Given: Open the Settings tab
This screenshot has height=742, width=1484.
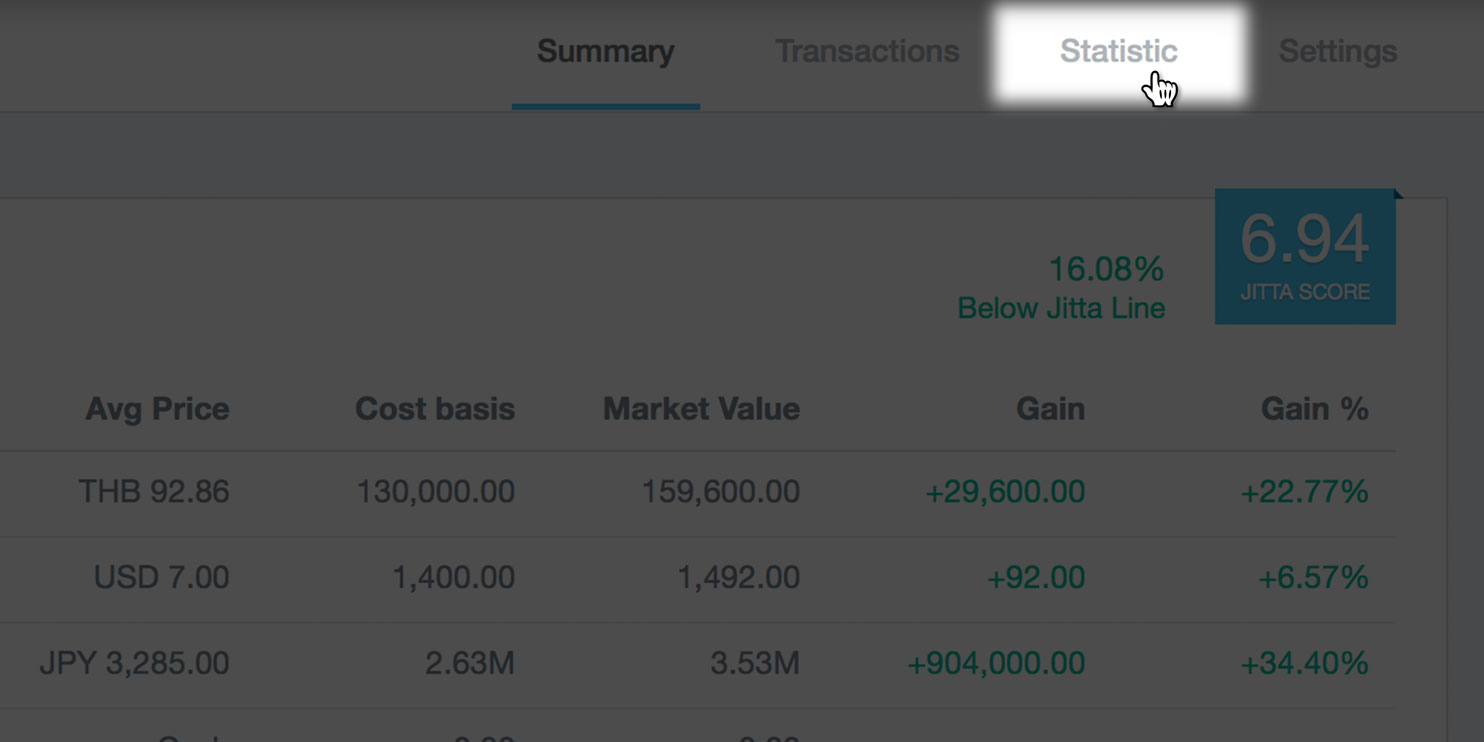Looking at the screenshot, I should click(1337, 52).
